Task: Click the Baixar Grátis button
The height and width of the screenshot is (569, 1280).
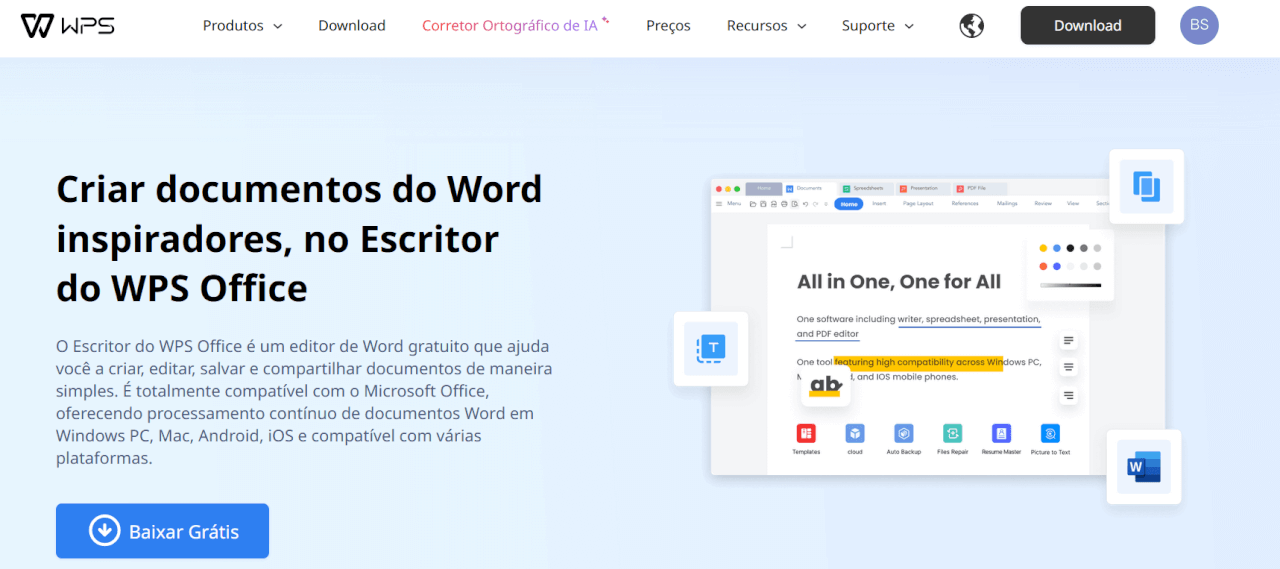Action: coord(162,531)
